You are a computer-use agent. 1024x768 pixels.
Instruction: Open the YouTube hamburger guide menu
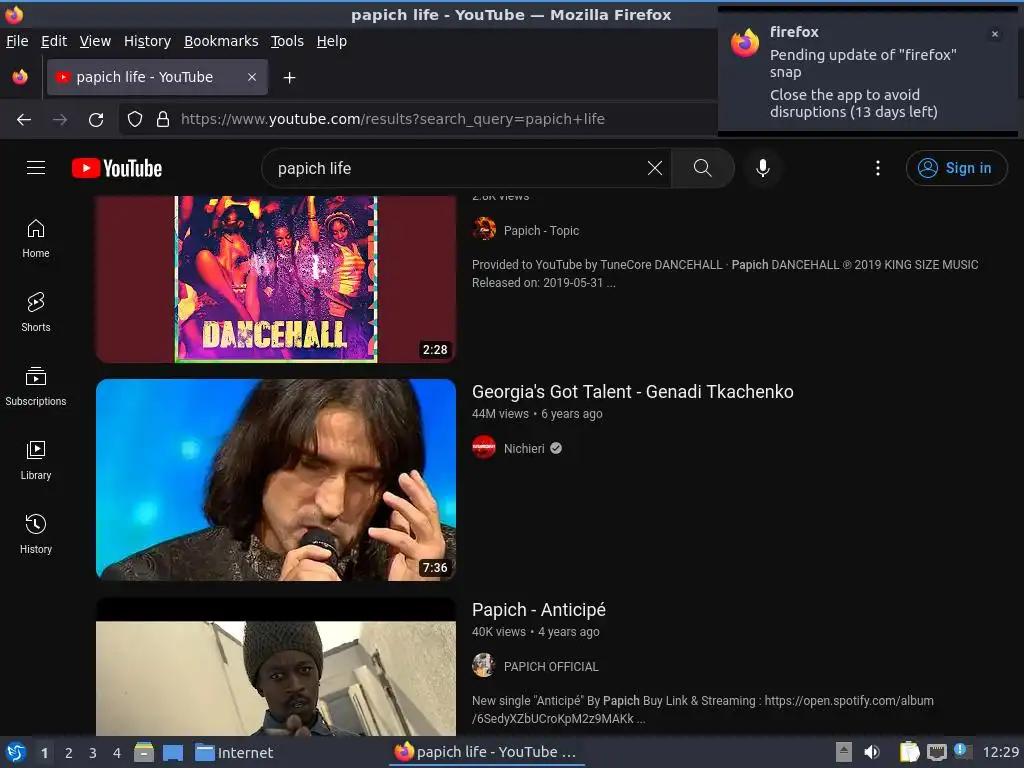coord(36,168)
